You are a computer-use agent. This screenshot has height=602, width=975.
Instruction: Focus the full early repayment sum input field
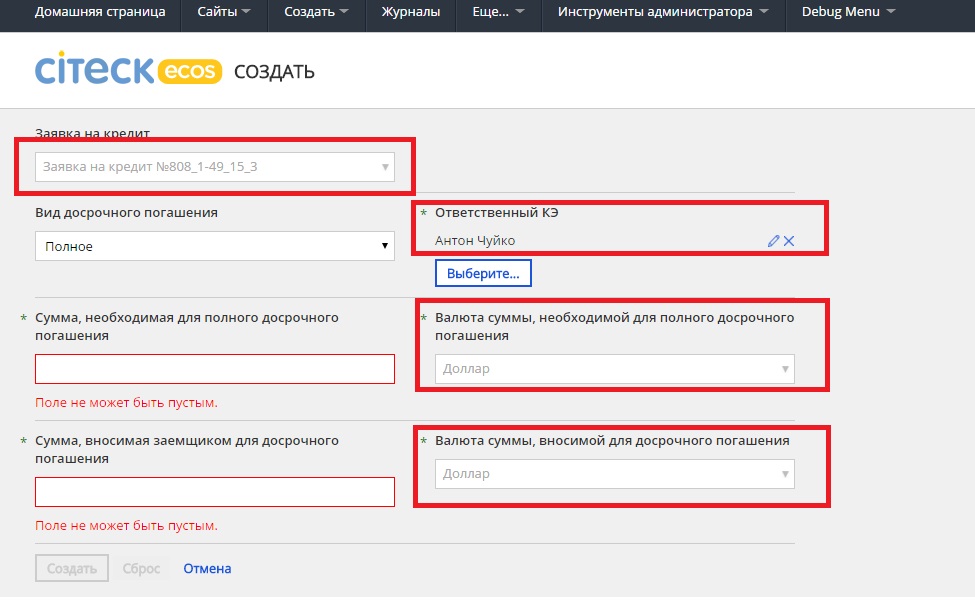tap(214, 369)
